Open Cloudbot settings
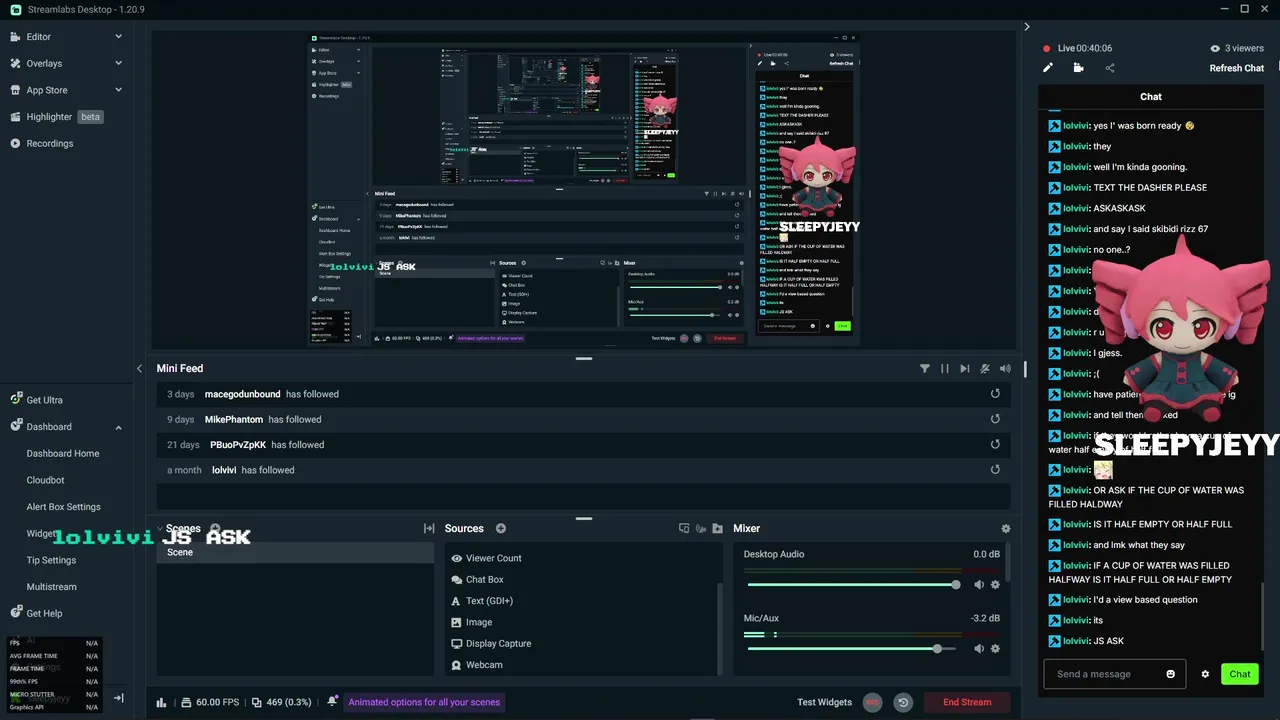Viewport: 1280px width, 720px height. [45, 480]
